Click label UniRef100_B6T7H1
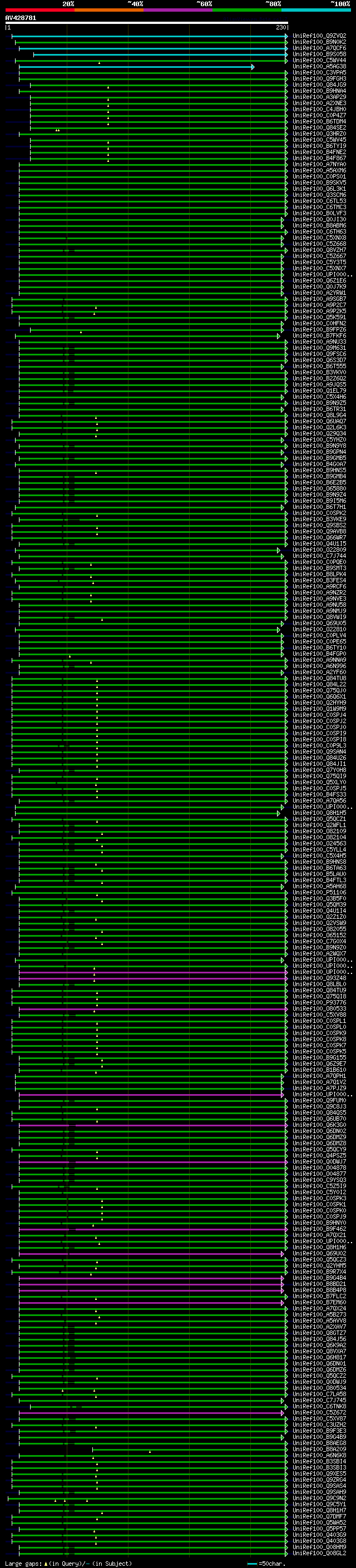 tap(319, 507)
